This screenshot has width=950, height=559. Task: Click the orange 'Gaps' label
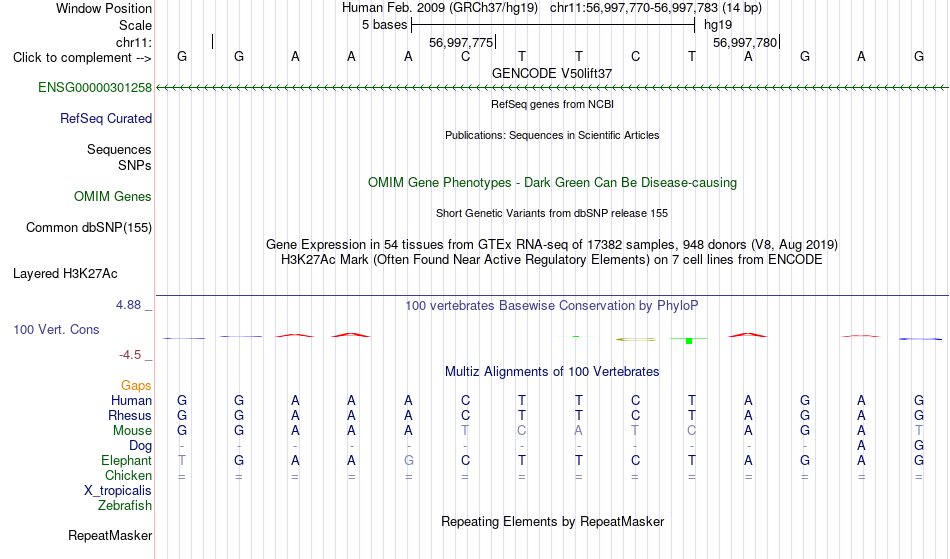(136, 385)
